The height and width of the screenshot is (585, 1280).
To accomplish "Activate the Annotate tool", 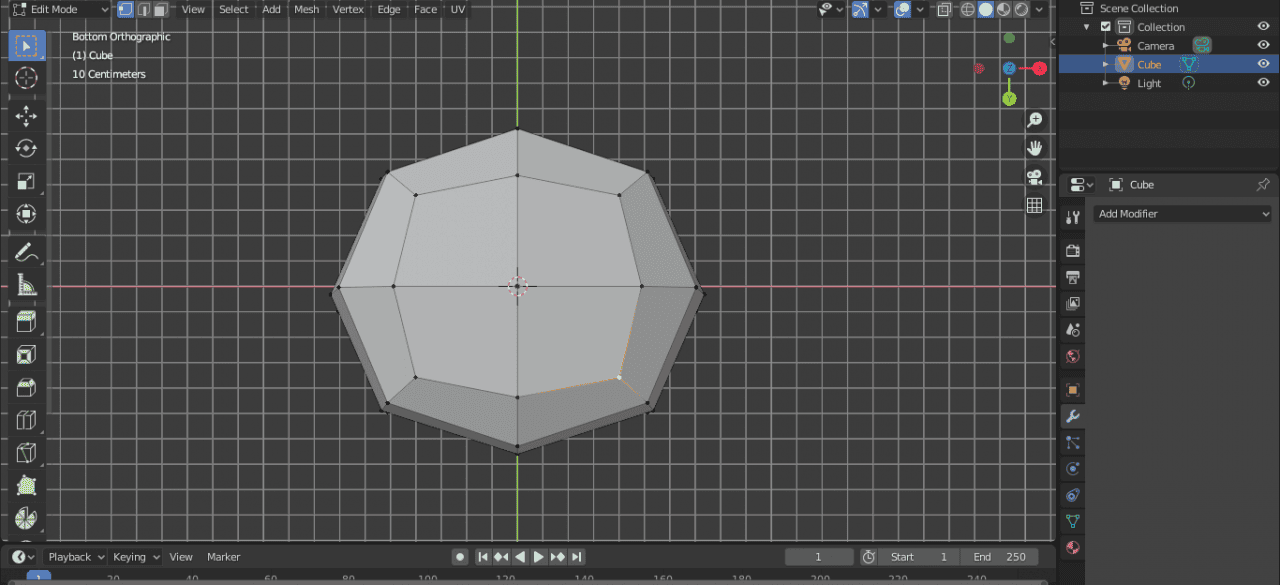I will (x=26, y=252).
